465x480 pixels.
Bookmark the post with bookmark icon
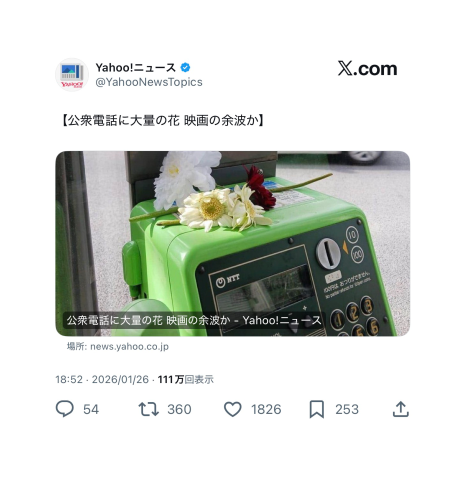[317, 409]
